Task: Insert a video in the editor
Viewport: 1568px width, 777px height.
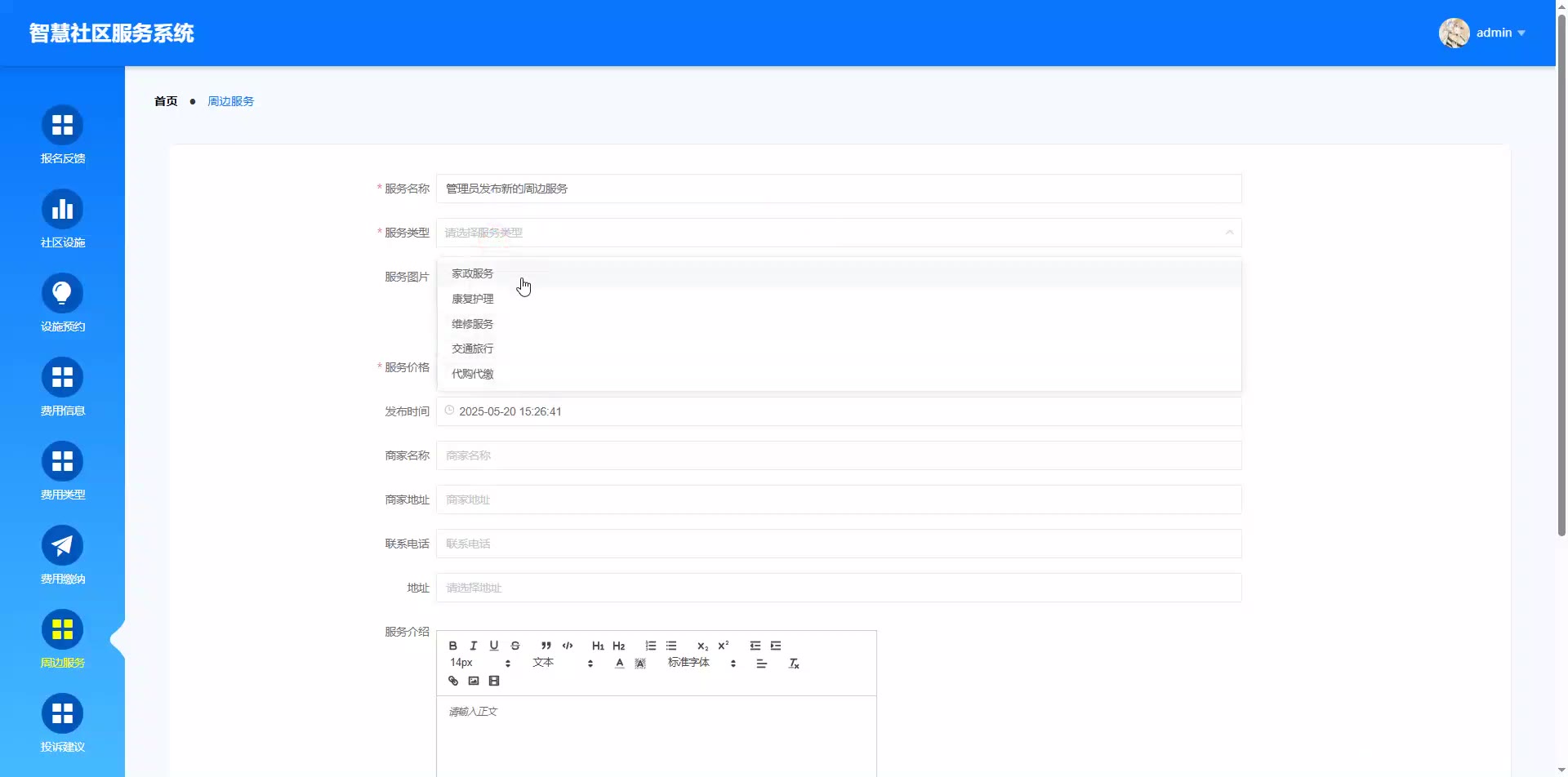Action: [x=494, y=681]
